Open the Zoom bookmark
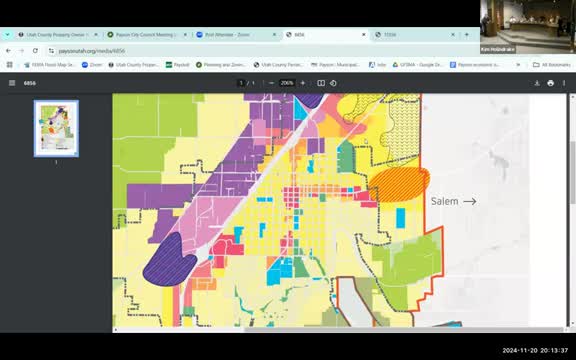 pos(92,65)
